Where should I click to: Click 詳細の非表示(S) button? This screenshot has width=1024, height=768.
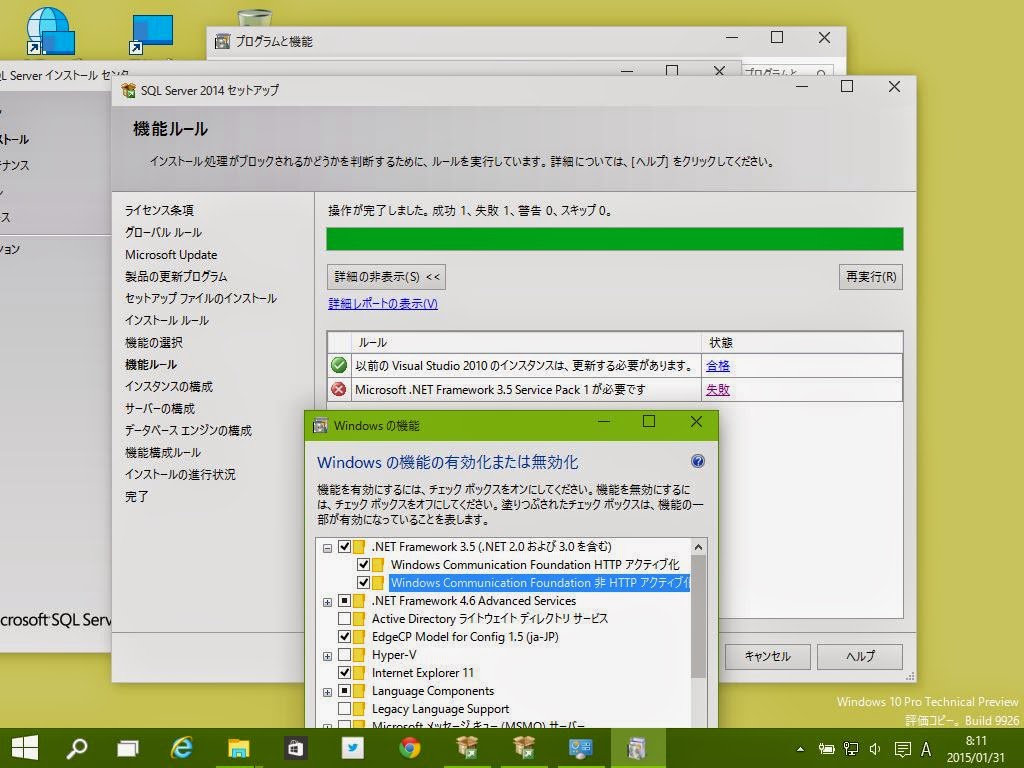point(387,277)
